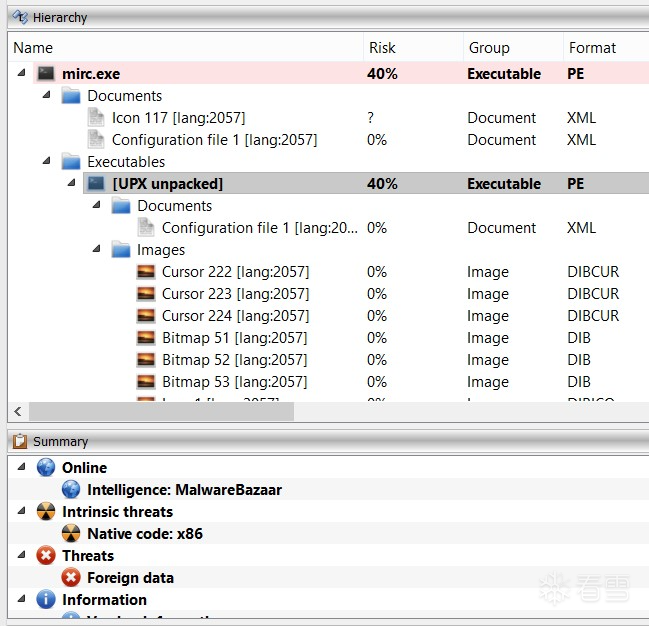Image resolution: width=649 pixels, height=626 pixels.
Task: Select Icon 117 [lang:2057] entry
Action: 178,118
